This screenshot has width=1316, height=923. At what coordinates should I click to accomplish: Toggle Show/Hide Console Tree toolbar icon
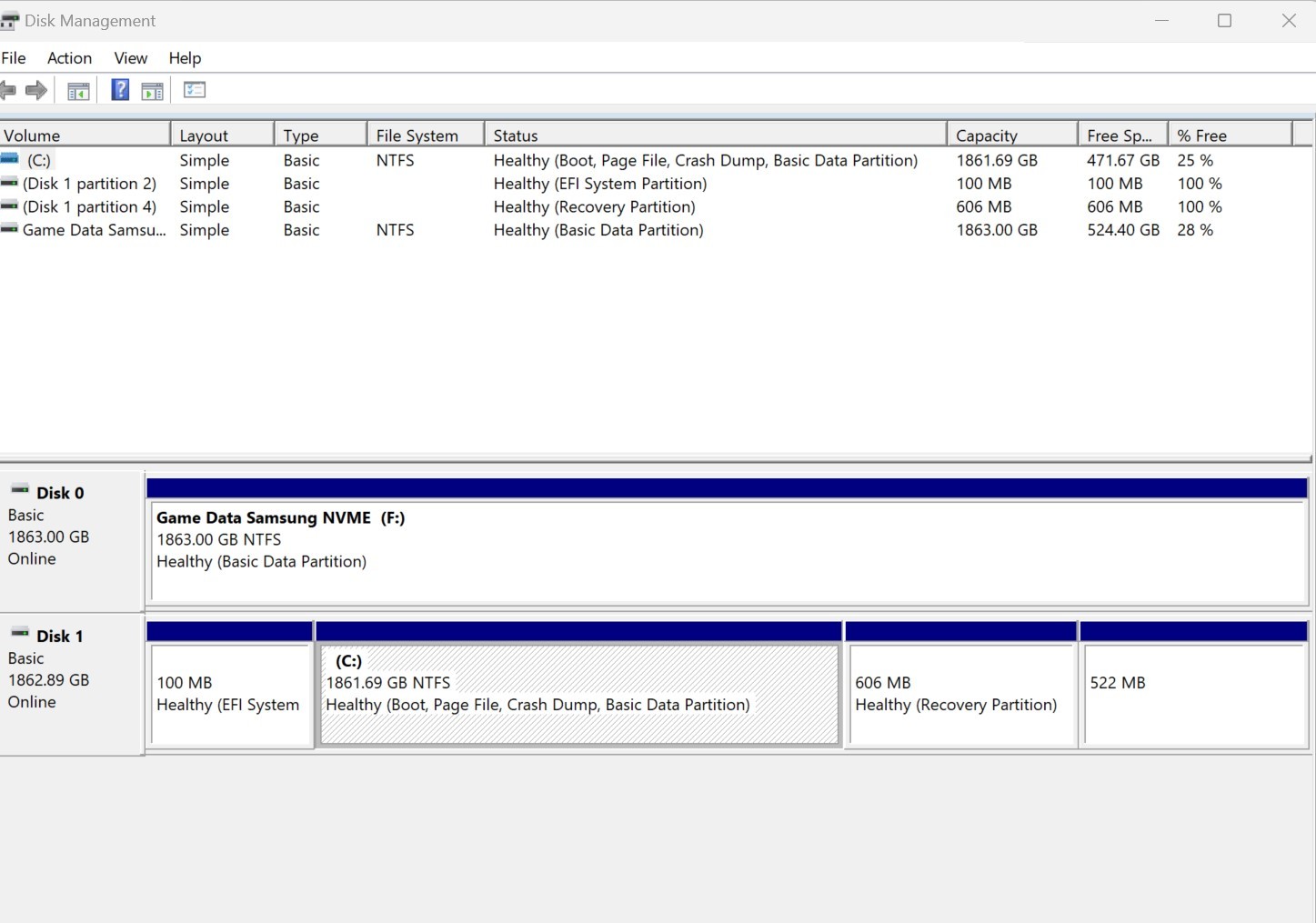pyautogui.click(x=78, y=91)
